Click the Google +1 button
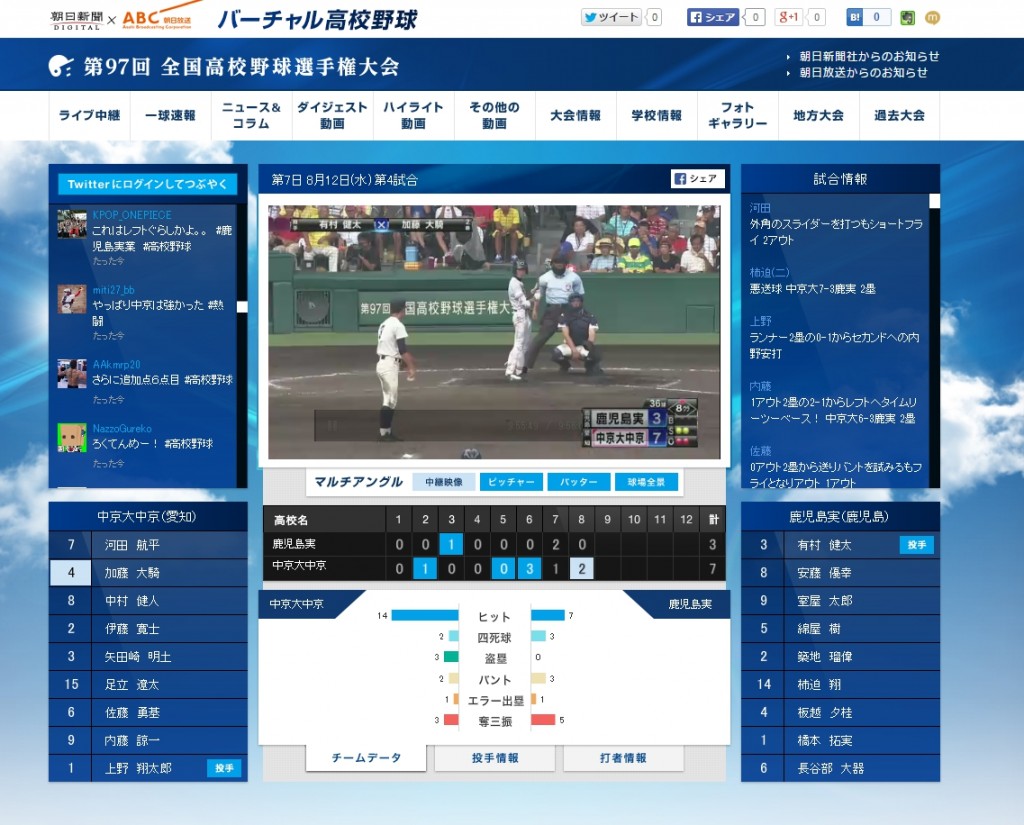Screen dimensions: 1024x825 (789, 17)
